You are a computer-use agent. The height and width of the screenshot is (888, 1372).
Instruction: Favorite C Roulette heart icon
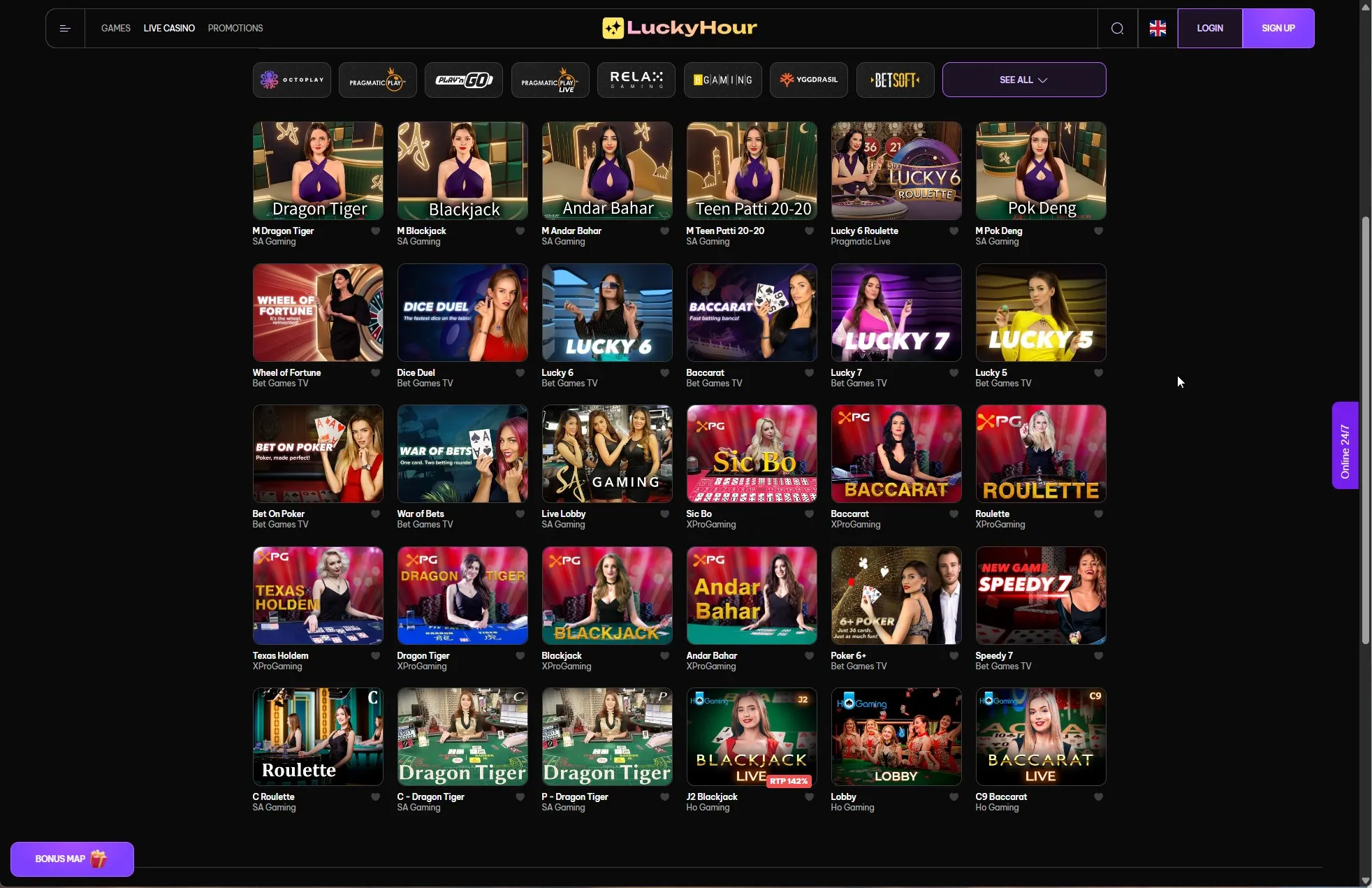pos(376,797)
